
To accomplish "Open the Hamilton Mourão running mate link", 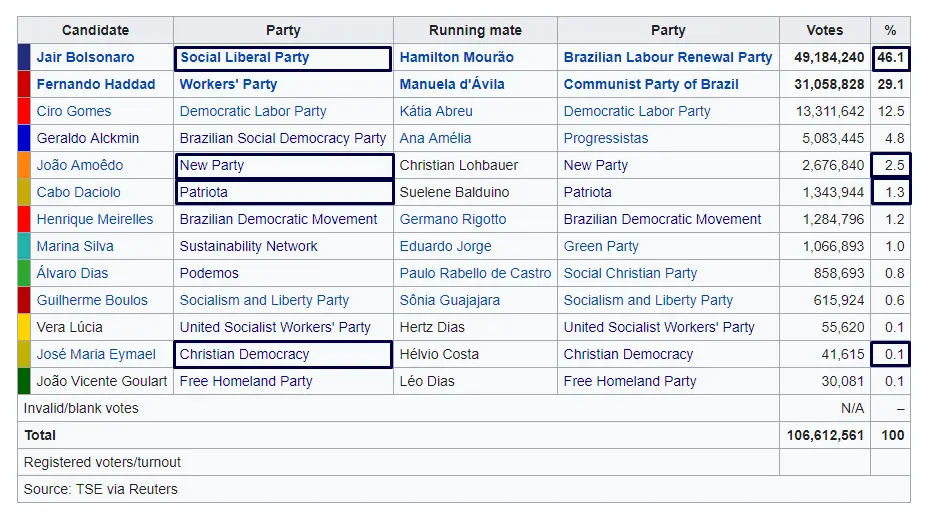I will click(456, 57).
